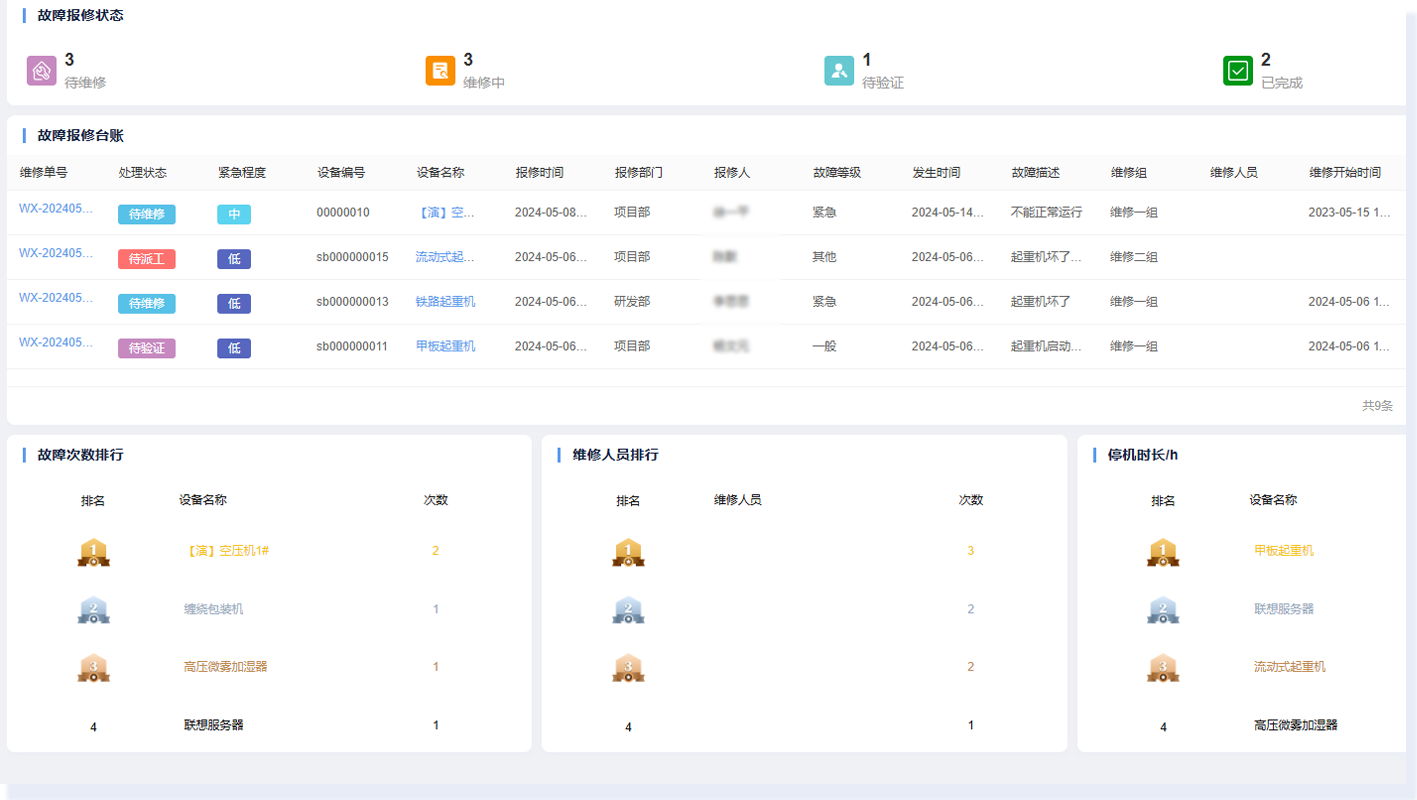Click 联想服务器 in the 故障次数排行 list
Image resolution: width=1417 pixels, height=800 pixels.
(x=214, y=725)
